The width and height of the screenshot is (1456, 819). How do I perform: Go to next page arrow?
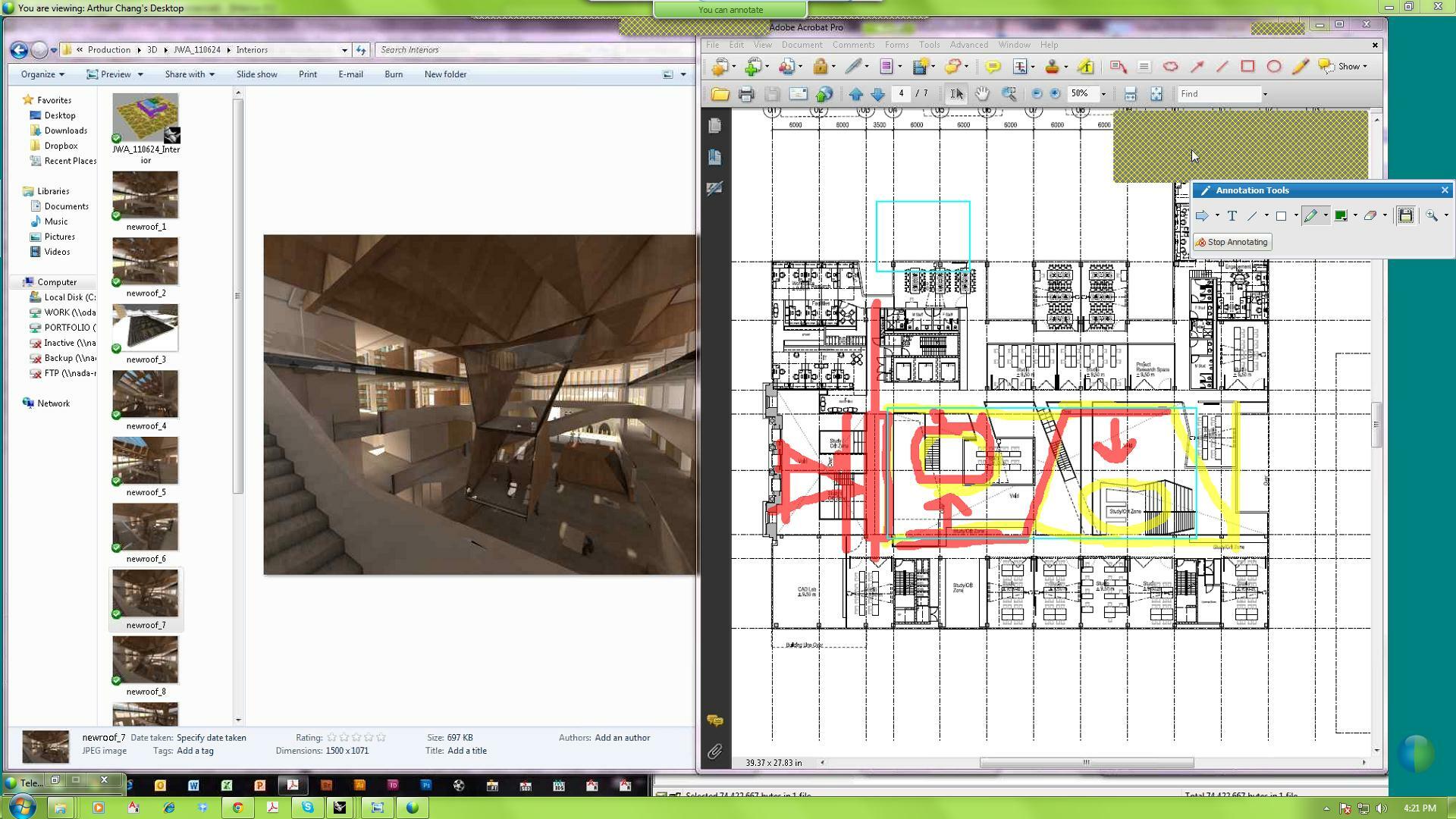(x=877, y=94)
